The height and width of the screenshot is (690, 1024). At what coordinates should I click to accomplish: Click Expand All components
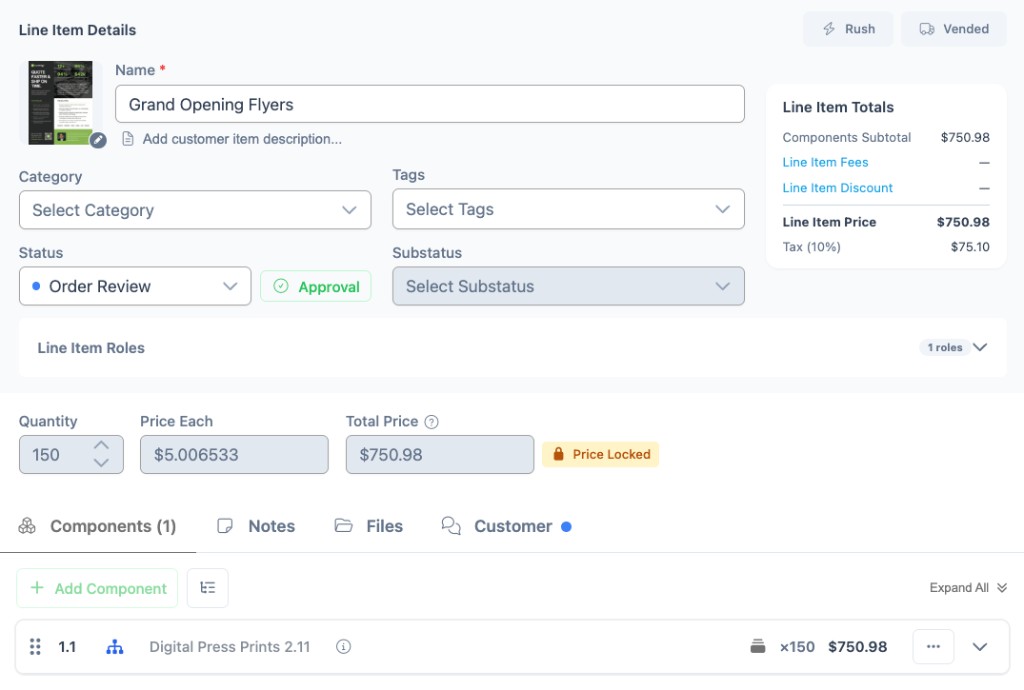tap(968, 588)
